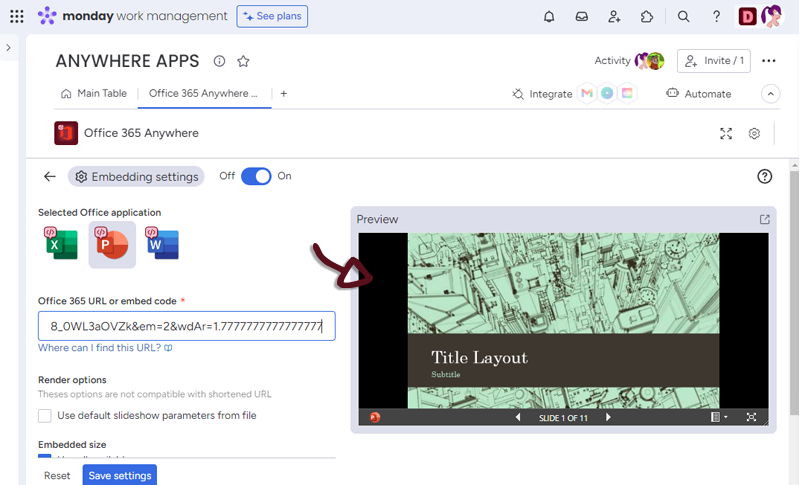Toggle the embedding Off/On switch

click(256, 176)
